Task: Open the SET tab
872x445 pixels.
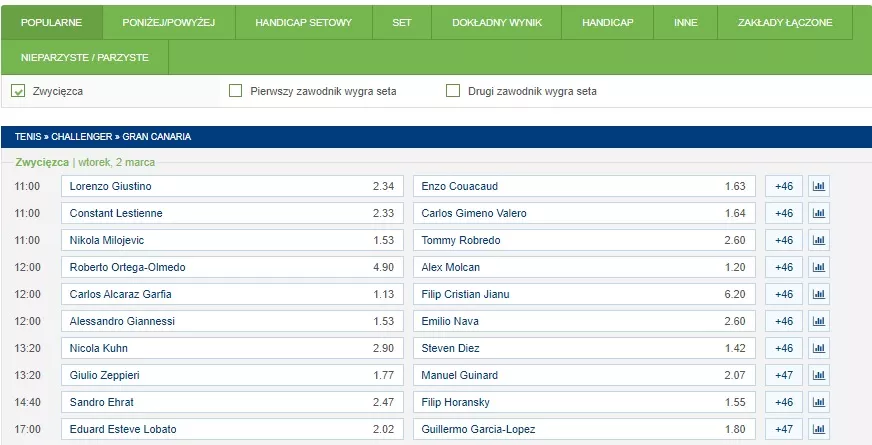Action: click(402, 23)
